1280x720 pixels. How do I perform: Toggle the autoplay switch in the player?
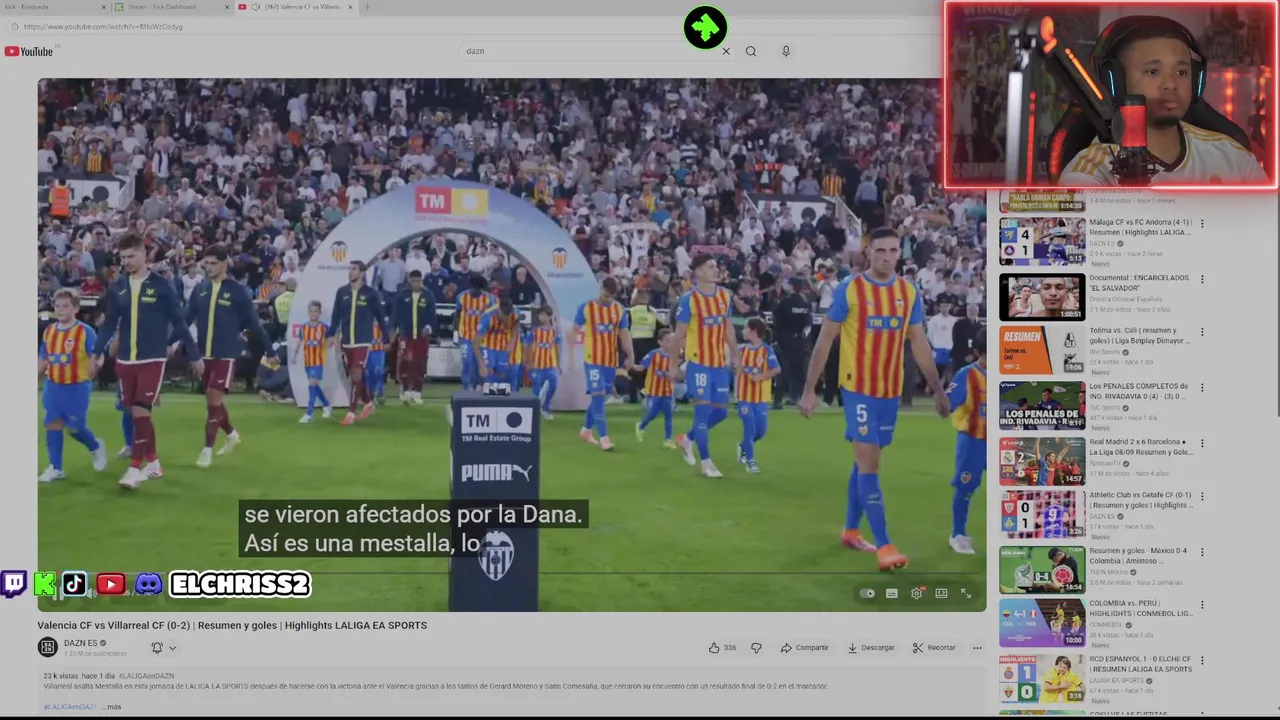[x=867, y=593]
